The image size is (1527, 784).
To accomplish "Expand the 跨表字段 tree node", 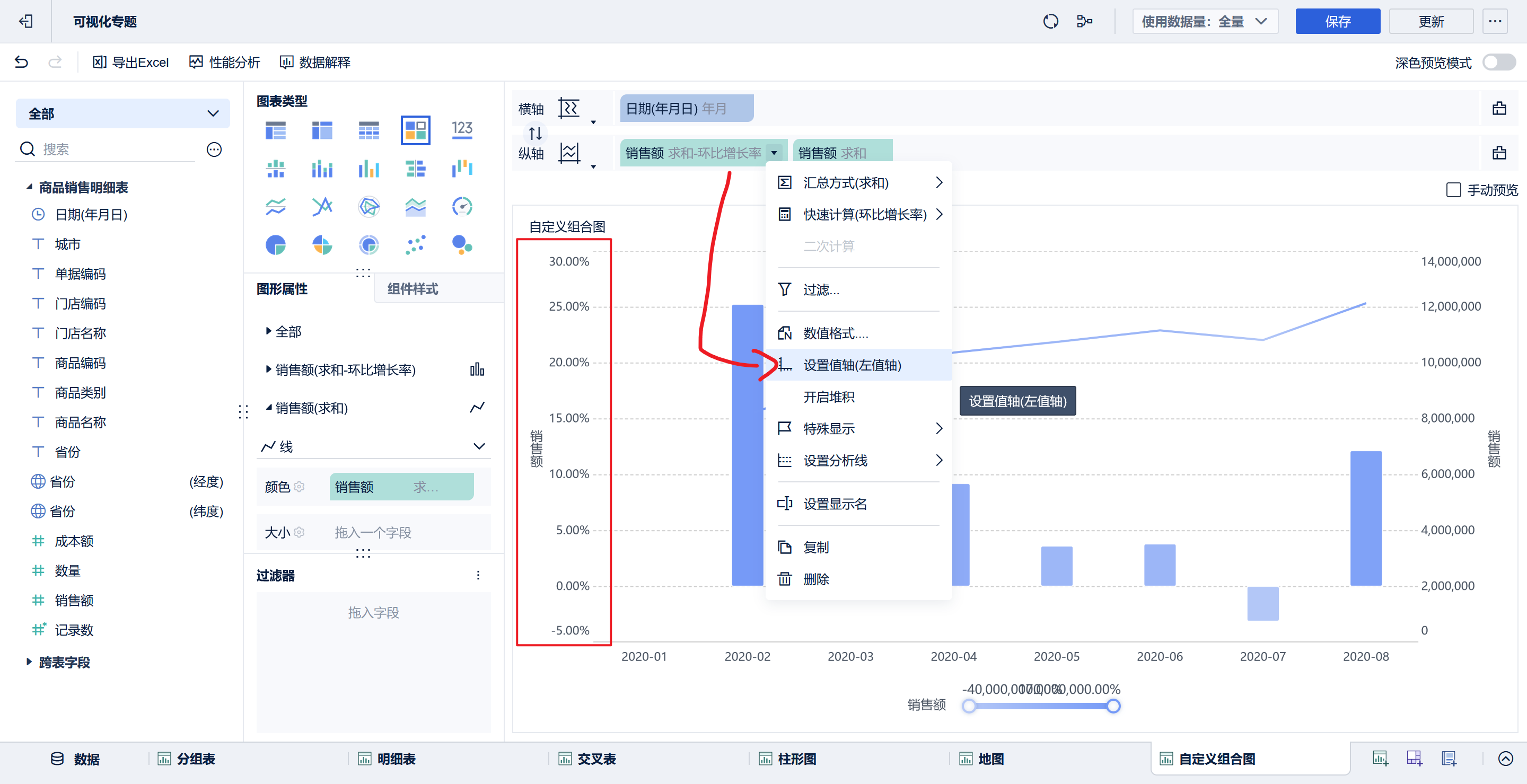I will click(29, 662).
